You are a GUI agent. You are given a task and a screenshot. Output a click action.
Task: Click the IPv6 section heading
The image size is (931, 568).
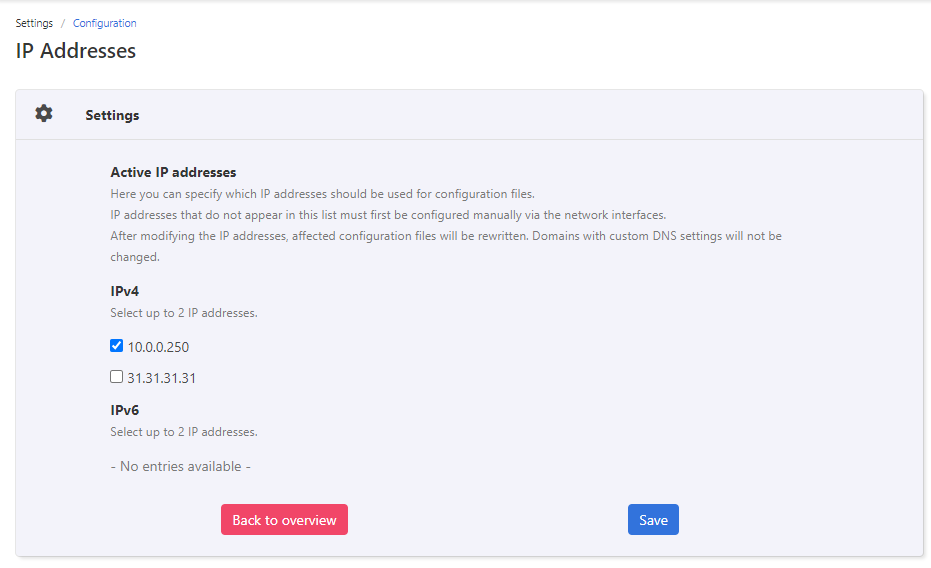[x=125, y=410]
